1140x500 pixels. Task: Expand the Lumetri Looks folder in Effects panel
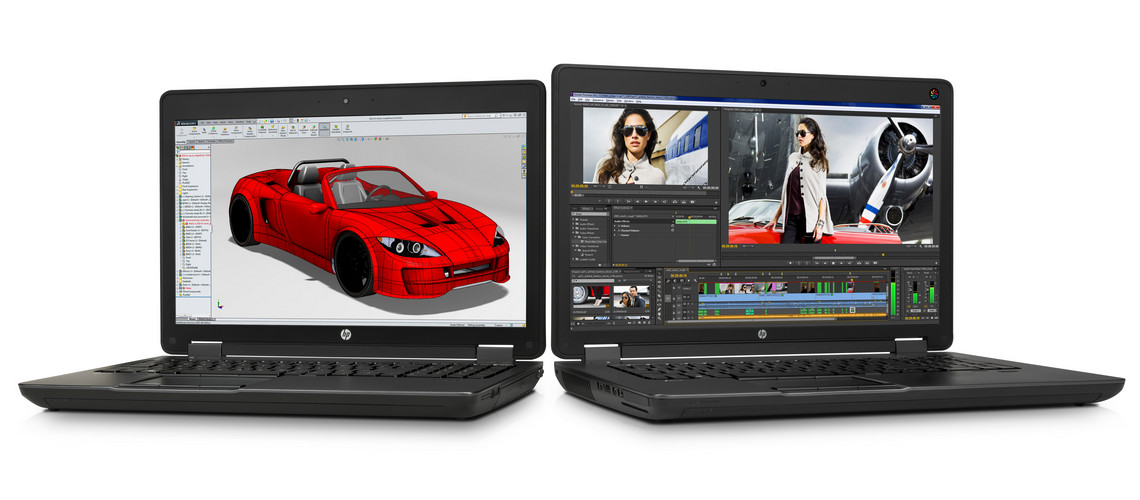point(573,259)
